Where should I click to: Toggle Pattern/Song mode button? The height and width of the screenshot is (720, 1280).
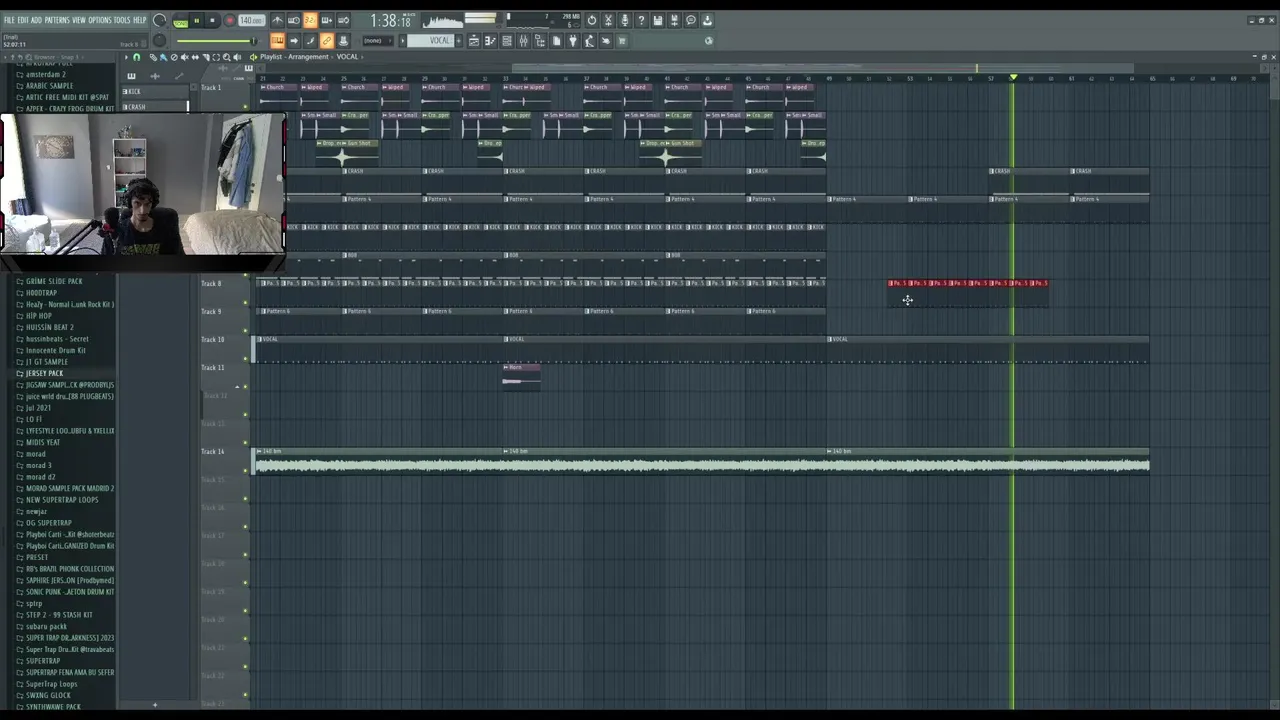[x=180, y=21]
